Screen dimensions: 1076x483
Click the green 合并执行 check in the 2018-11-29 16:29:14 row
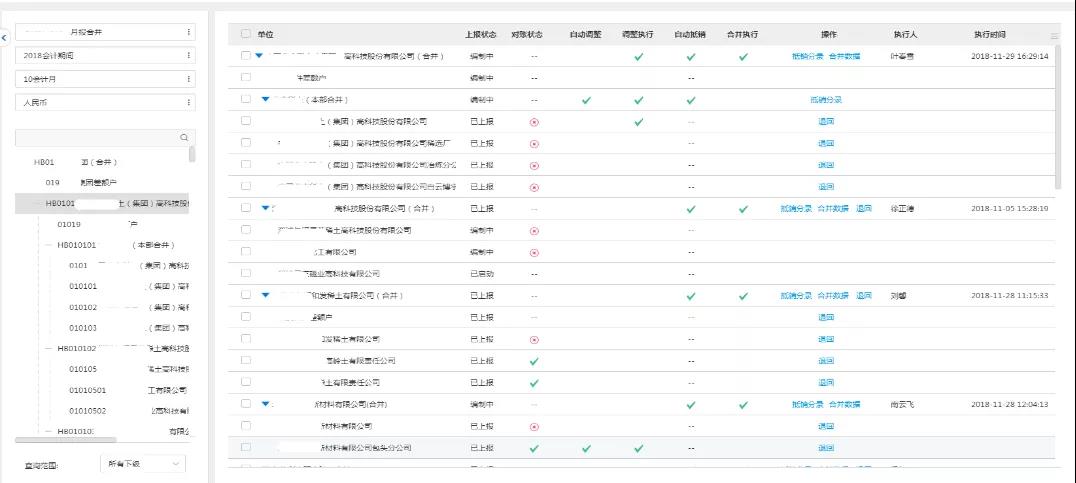pyautogui.click(x=743, y=57)
